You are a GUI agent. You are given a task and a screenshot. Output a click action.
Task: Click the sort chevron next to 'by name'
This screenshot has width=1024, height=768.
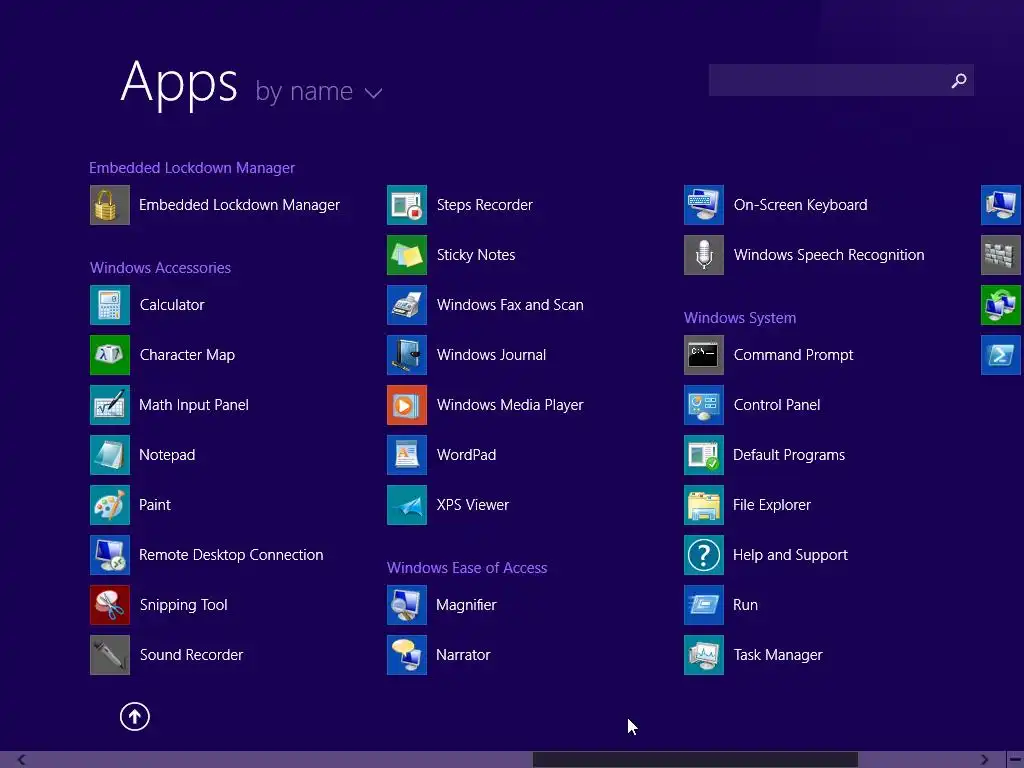[x=374, y=93]
